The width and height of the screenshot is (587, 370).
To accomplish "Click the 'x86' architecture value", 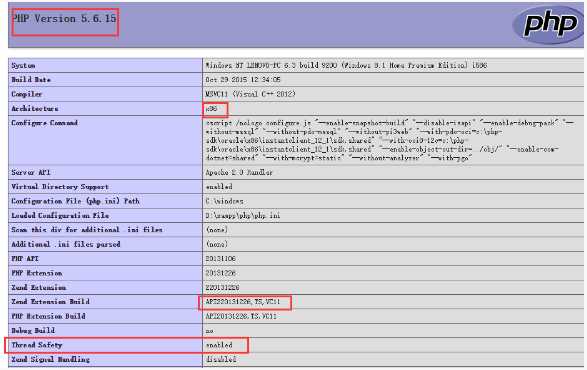I will tap(211, 109).
